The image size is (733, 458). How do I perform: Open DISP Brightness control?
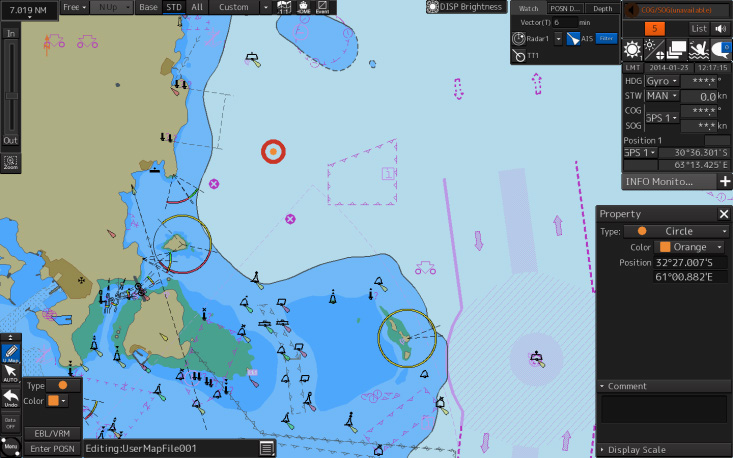[466, 7]
